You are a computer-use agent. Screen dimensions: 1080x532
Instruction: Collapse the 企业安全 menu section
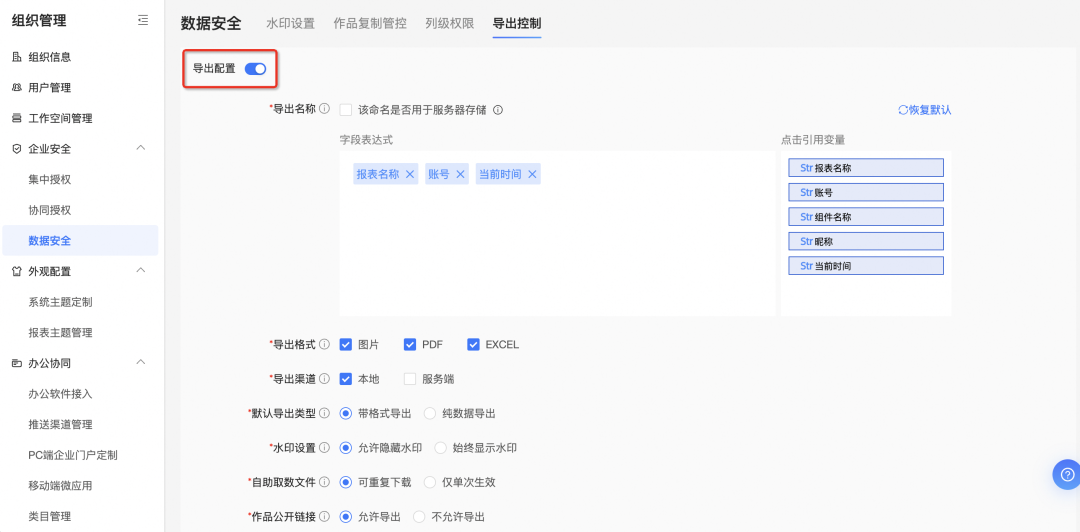pos(141,149)
